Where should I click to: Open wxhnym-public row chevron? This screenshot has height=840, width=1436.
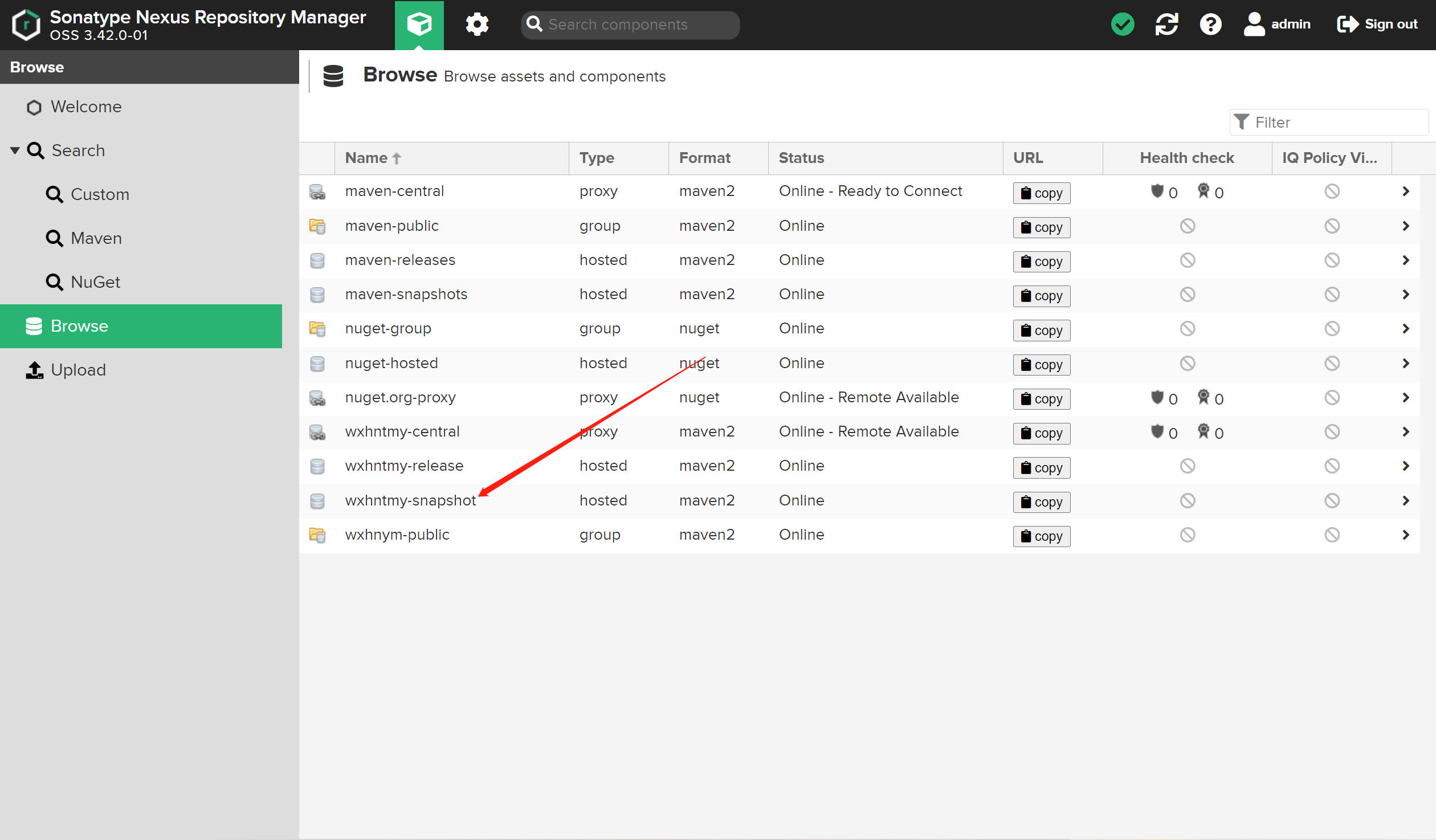coord(1405,535)
